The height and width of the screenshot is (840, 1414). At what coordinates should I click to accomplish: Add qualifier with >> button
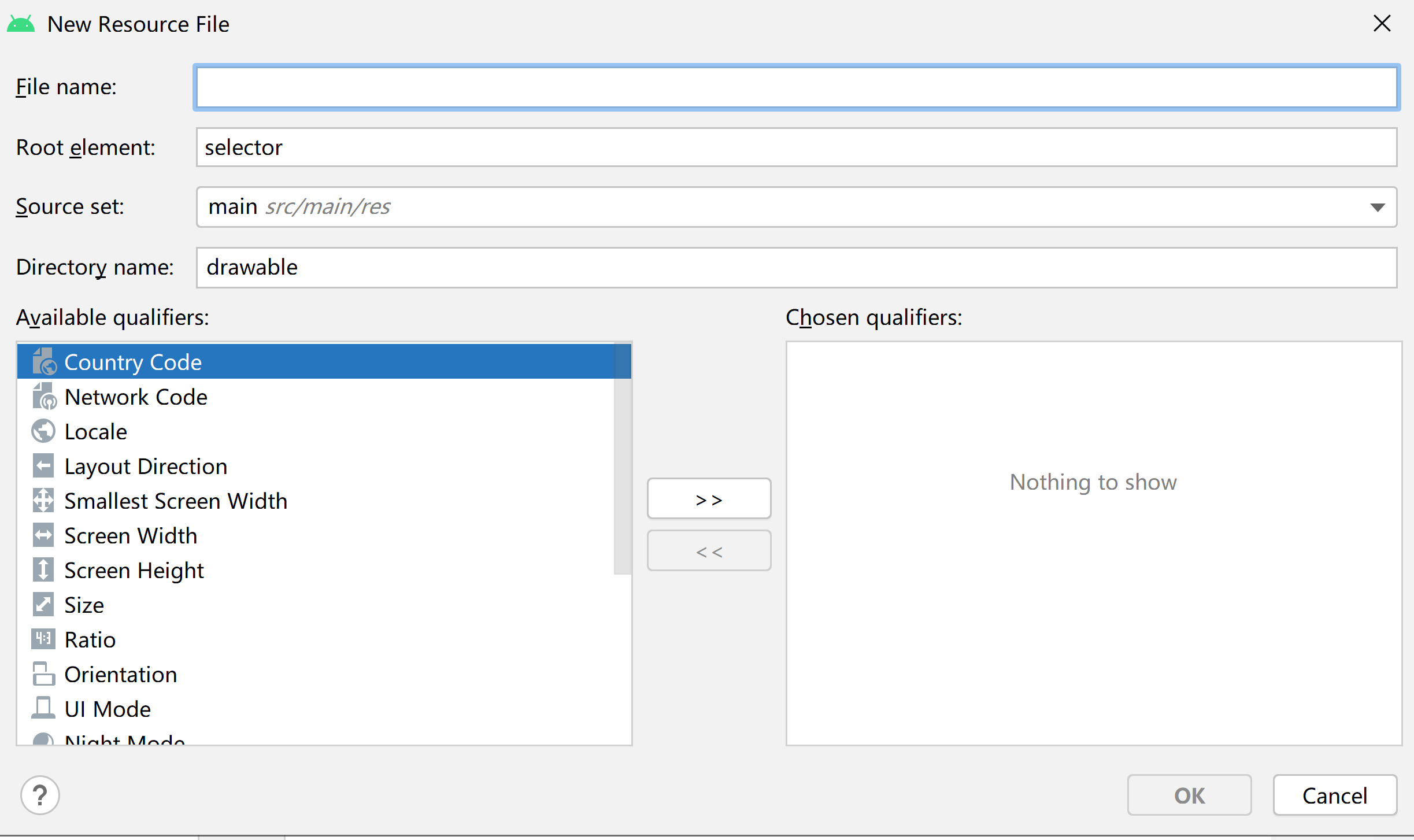click(709, 499)
